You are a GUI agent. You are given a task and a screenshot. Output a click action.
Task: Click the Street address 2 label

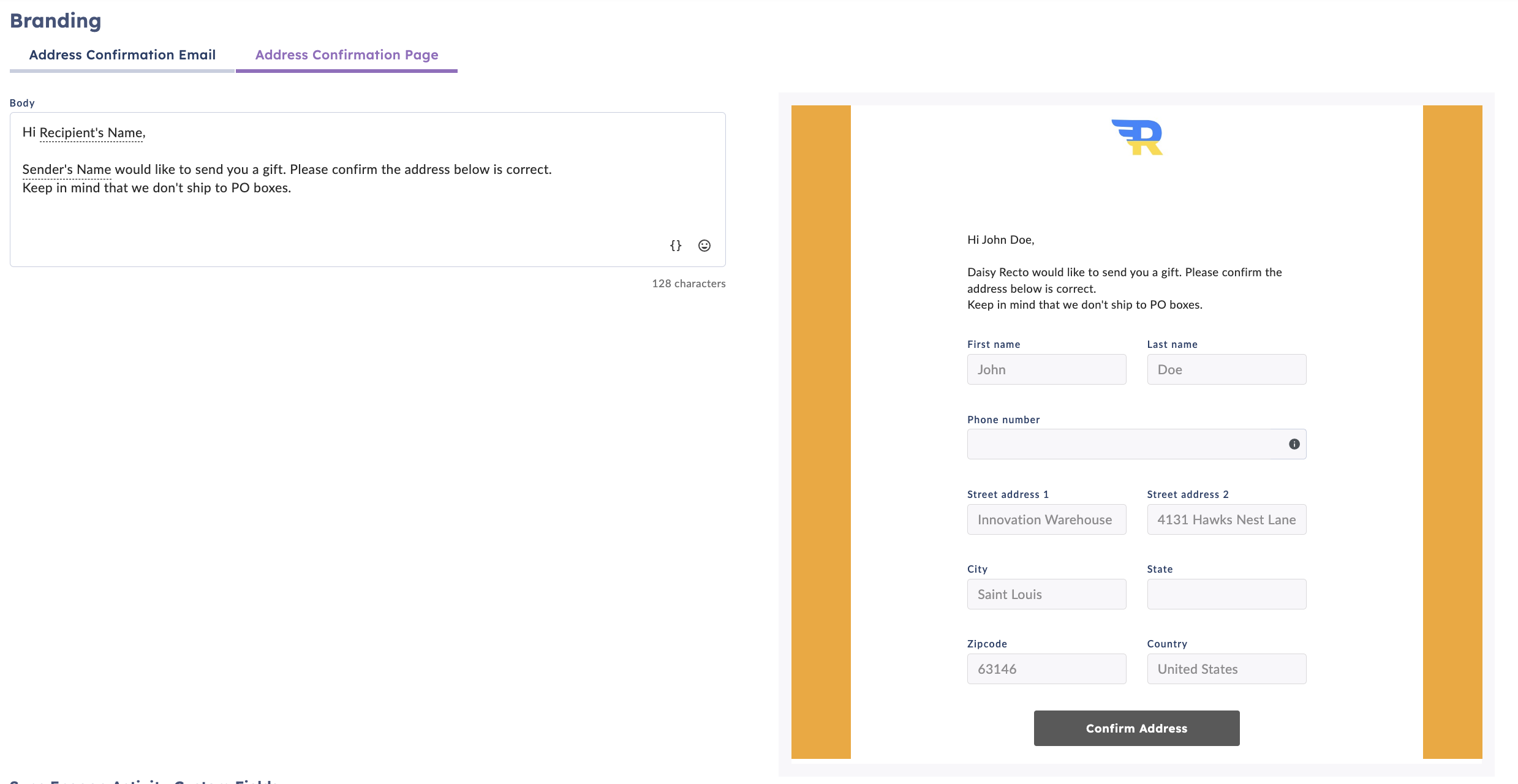pos(1188,494)
